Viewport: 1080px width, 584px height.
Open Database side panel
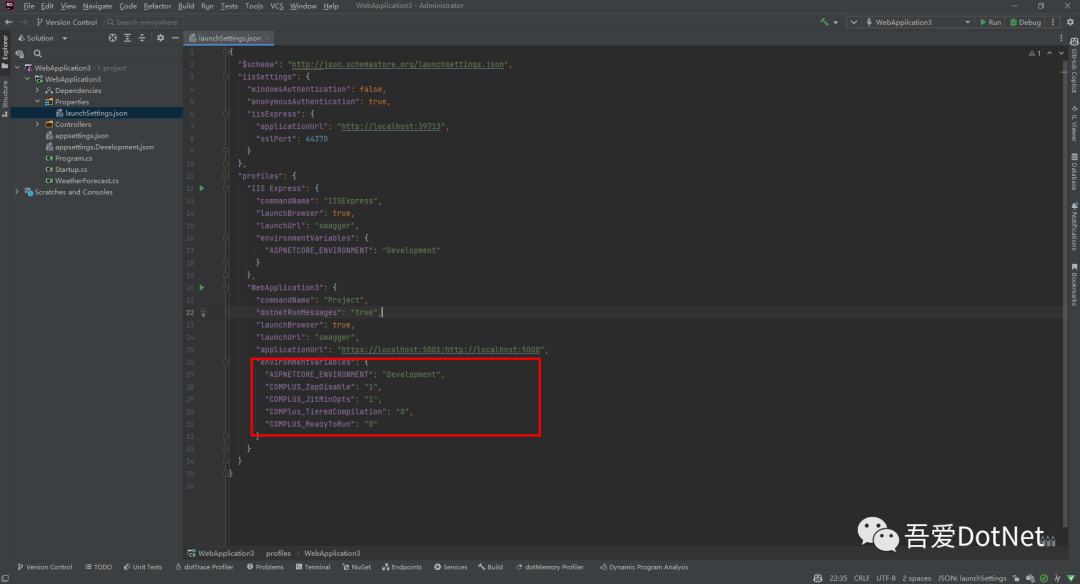pos(1074,171)
